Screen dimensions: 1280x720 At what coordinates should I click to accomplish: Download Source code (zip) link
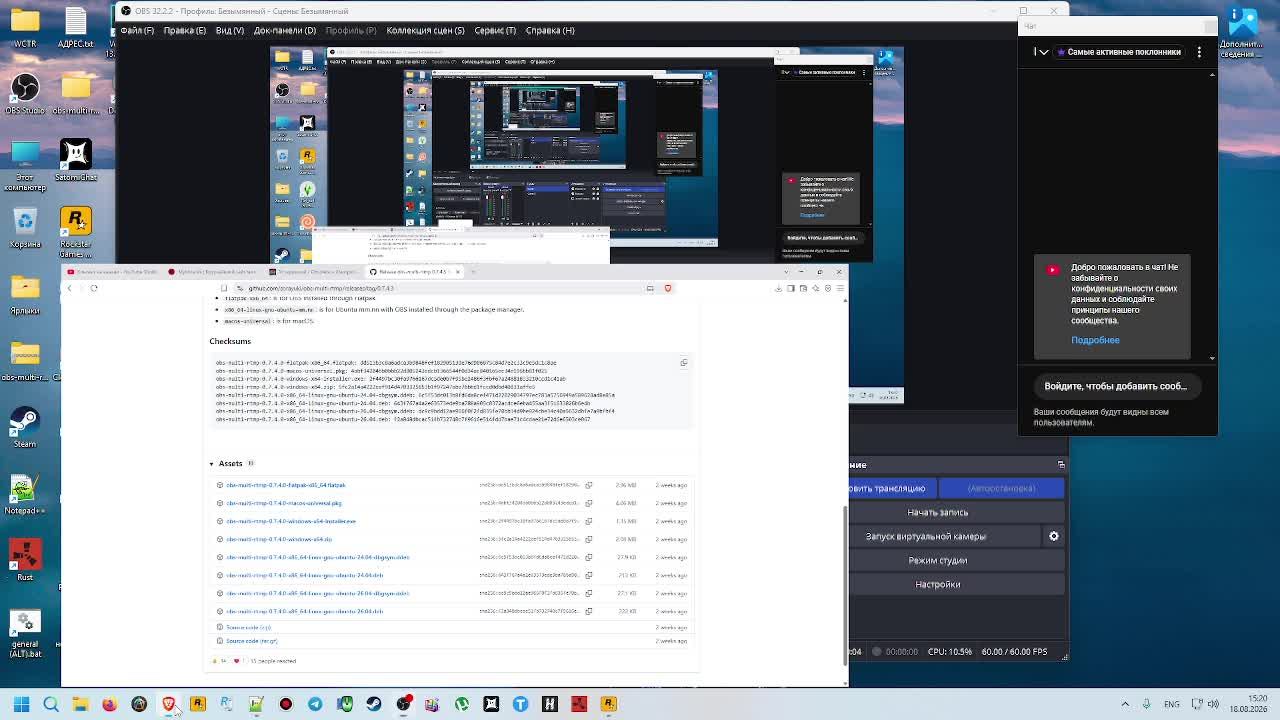(x=248, y=628)
